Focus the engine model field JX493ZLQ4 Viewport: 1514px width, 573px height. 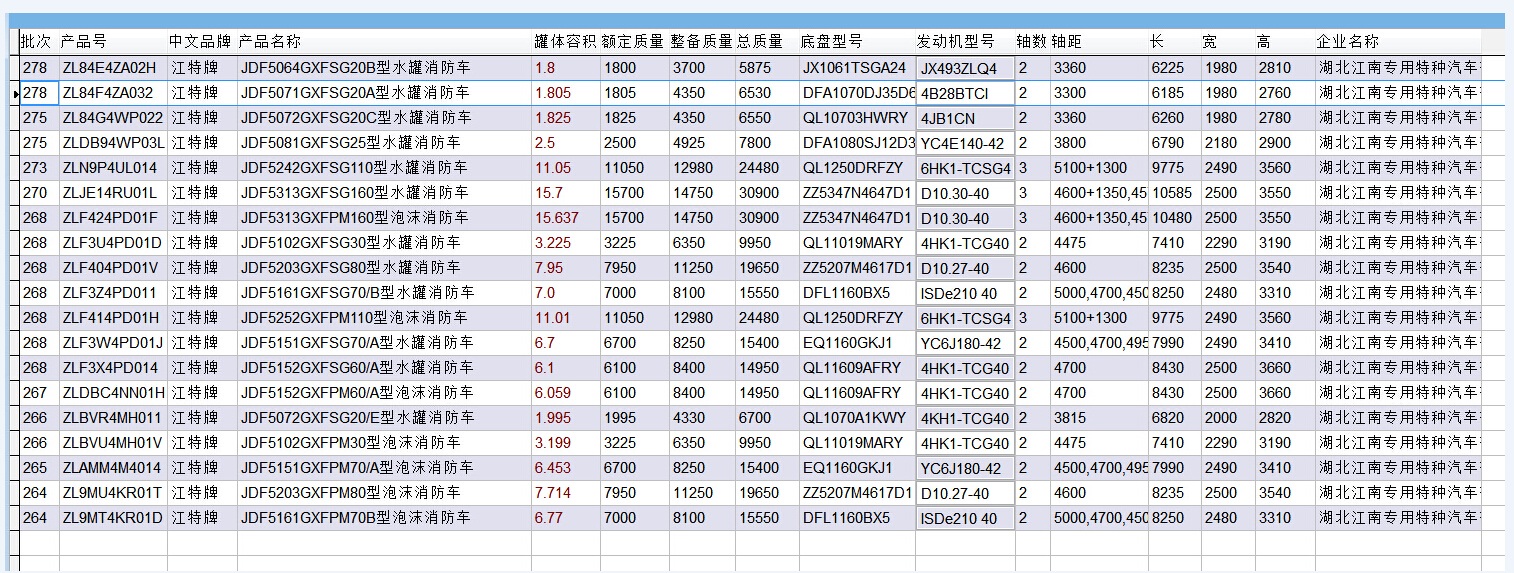(x=964, y=69)
